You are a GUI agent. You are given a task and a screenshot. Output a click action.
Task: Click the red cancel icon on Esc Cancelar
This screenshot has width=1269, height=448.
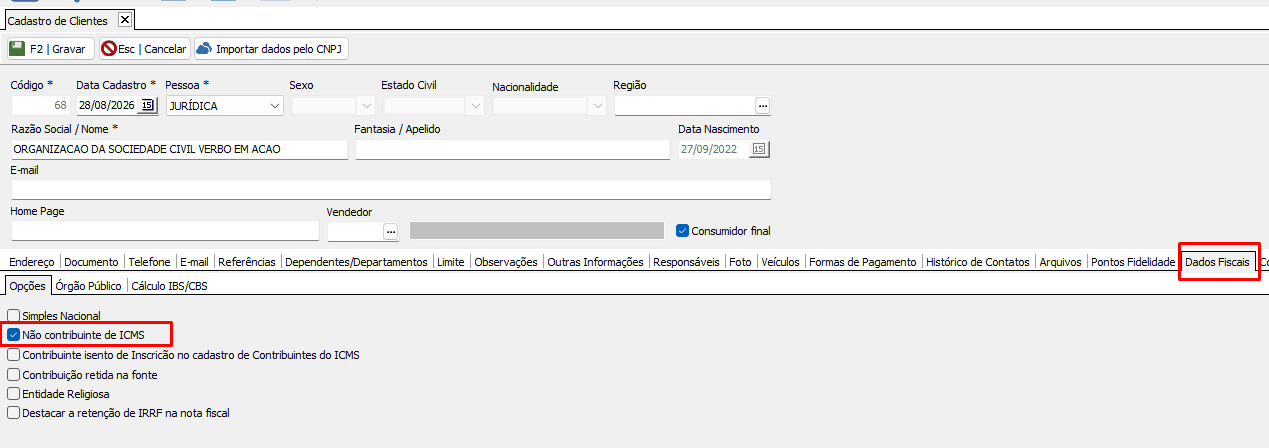[x=109, y=48]
